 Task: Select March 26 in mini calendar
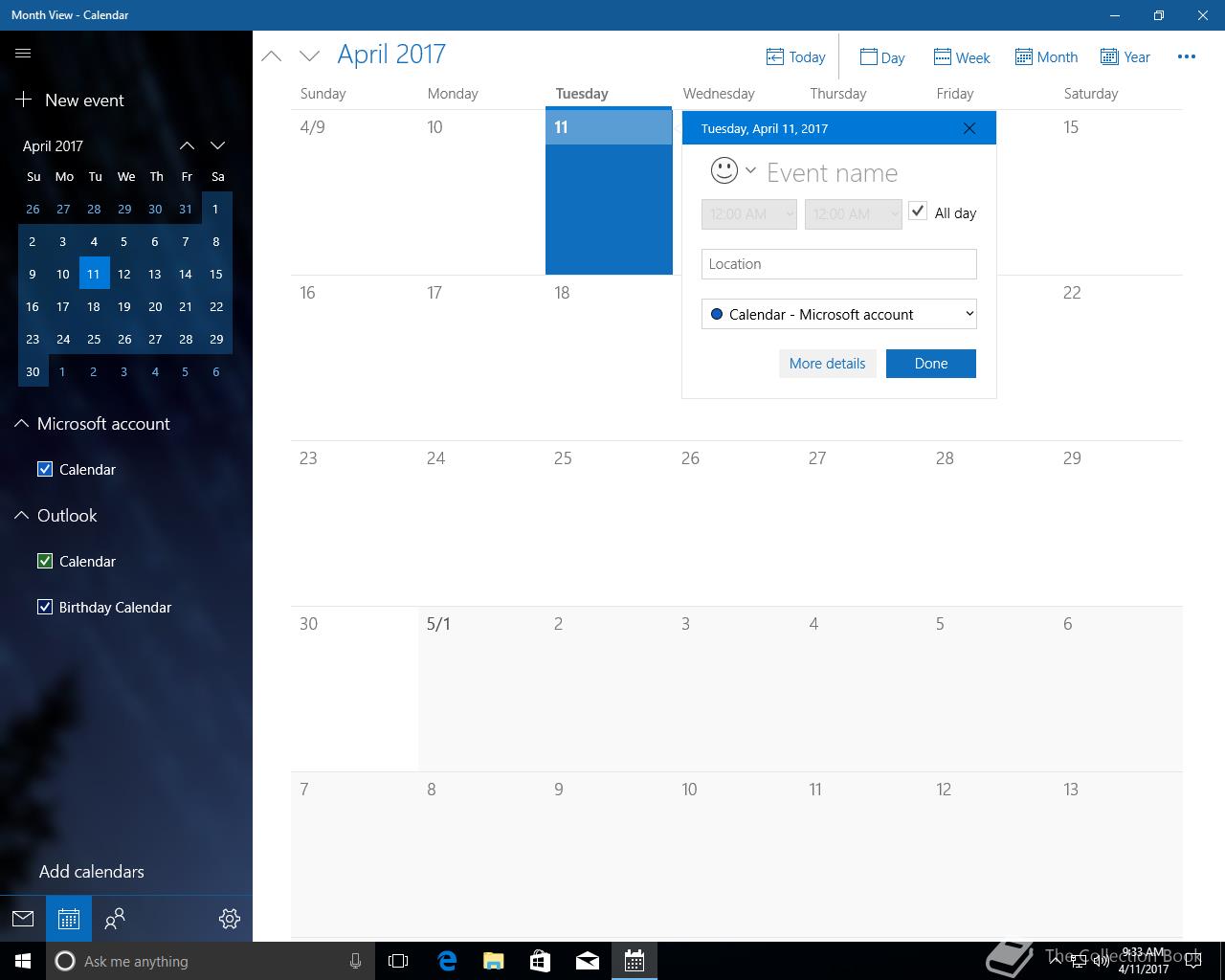[33, 209]
